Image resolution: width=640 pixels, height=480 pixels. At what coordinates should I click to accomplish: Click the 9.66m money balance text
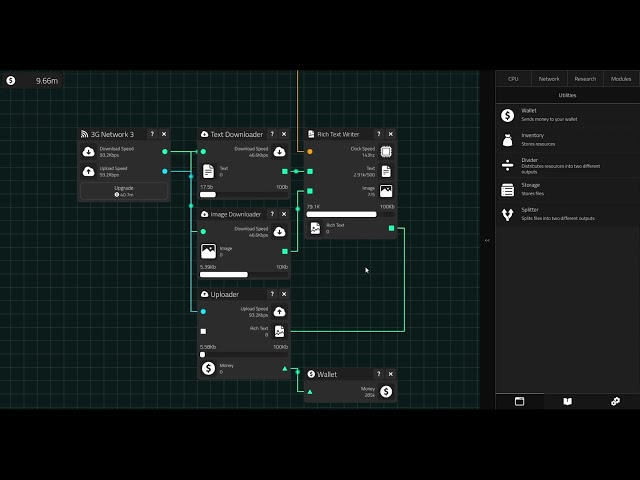point(47,81)
